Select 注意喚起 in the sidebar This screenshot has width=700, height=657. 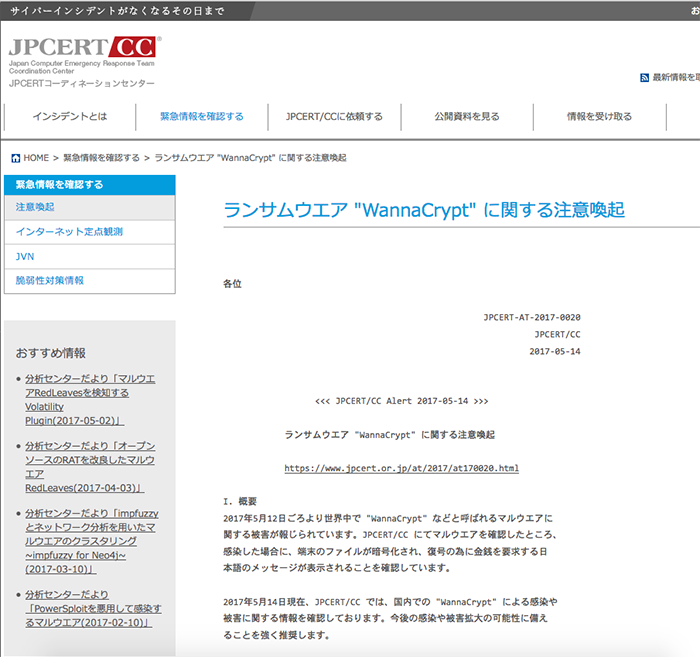(90, 207)
